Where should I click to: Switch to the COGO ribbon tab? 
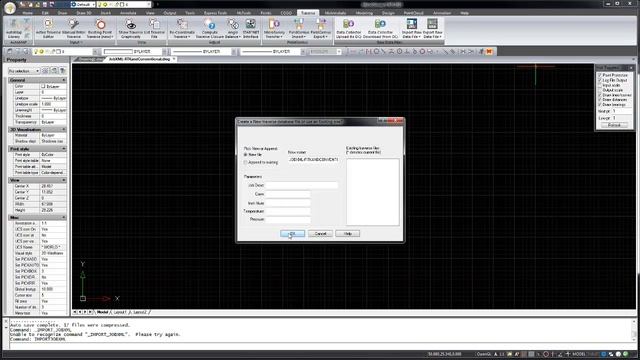(x=286, y=13)
